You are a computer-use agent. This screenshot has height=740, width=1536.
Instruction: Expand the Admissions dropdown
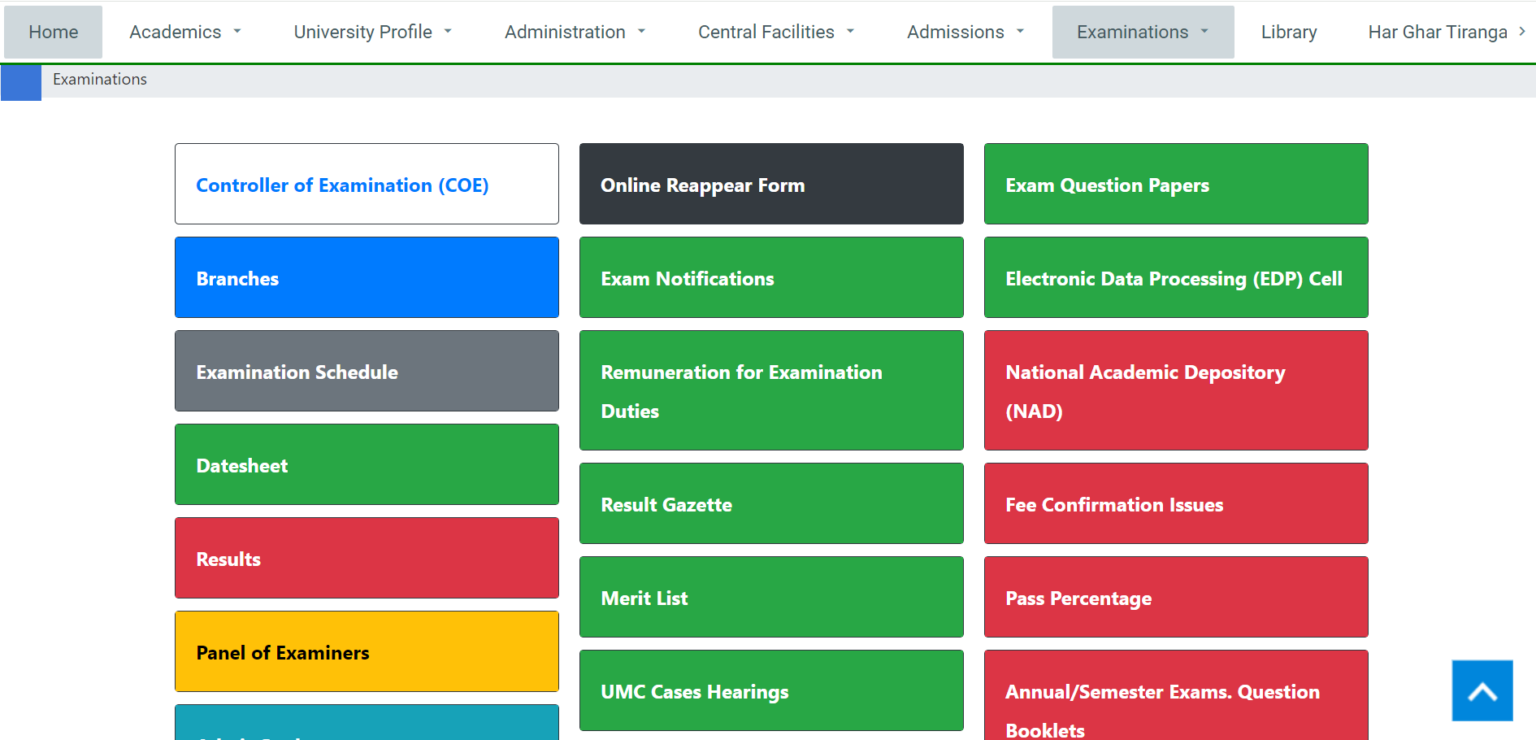[965, 32]
